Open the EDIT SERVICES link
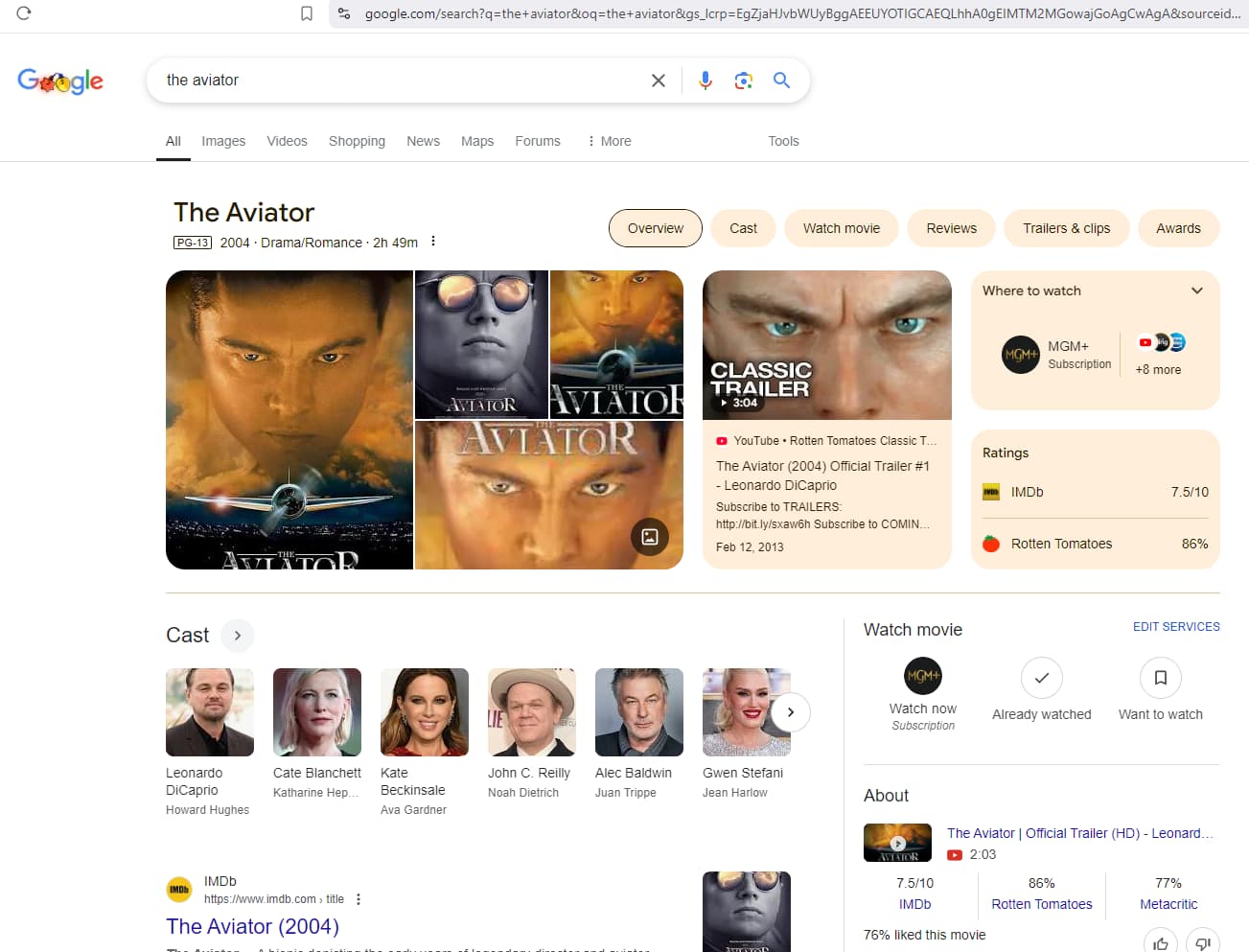Image resolution: width=1249 pixels, height=952 pixels. [x=1176, y=627]
